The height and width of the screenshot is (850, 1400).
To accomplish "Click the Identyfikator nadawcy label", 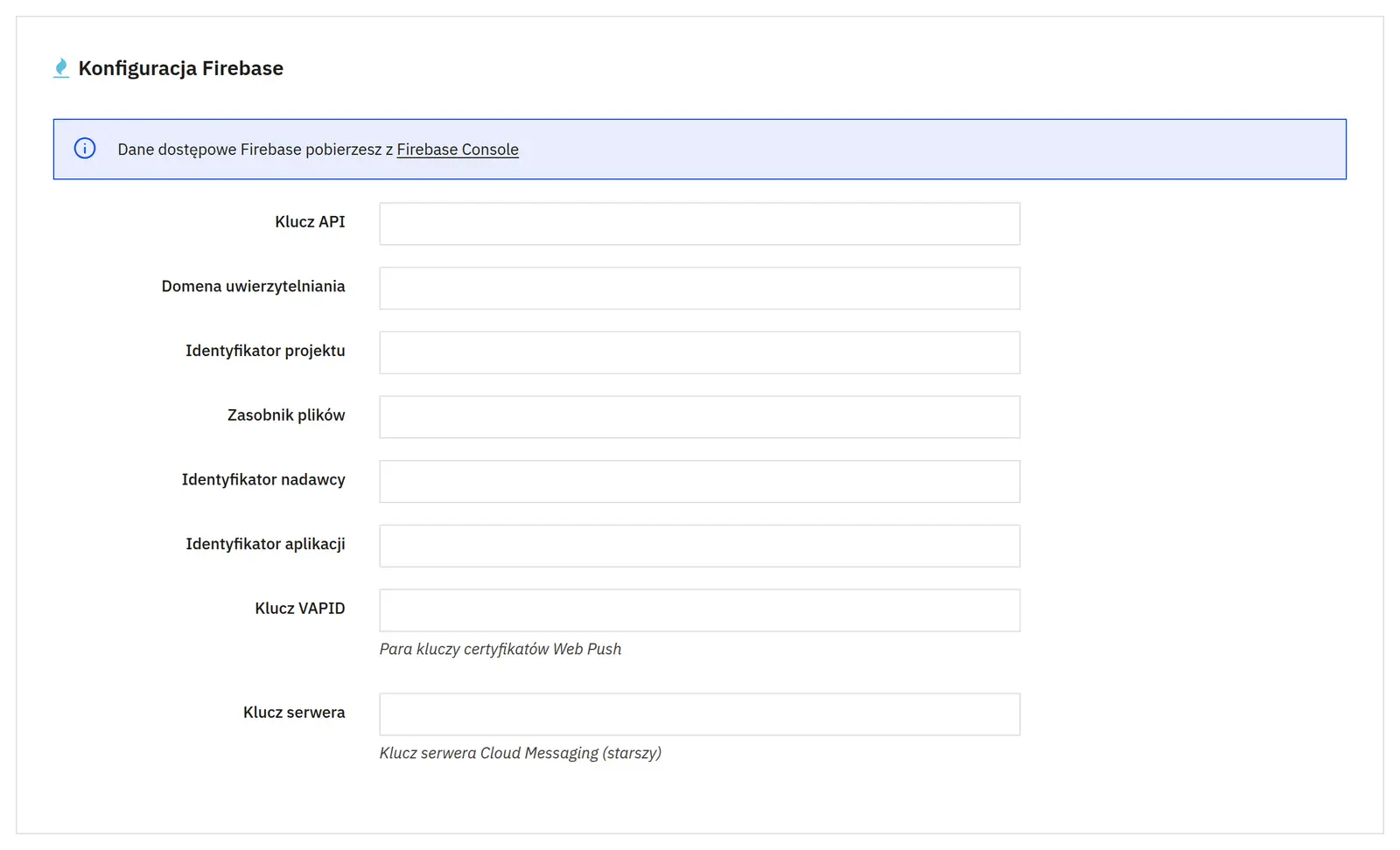I will click(263, 480).
